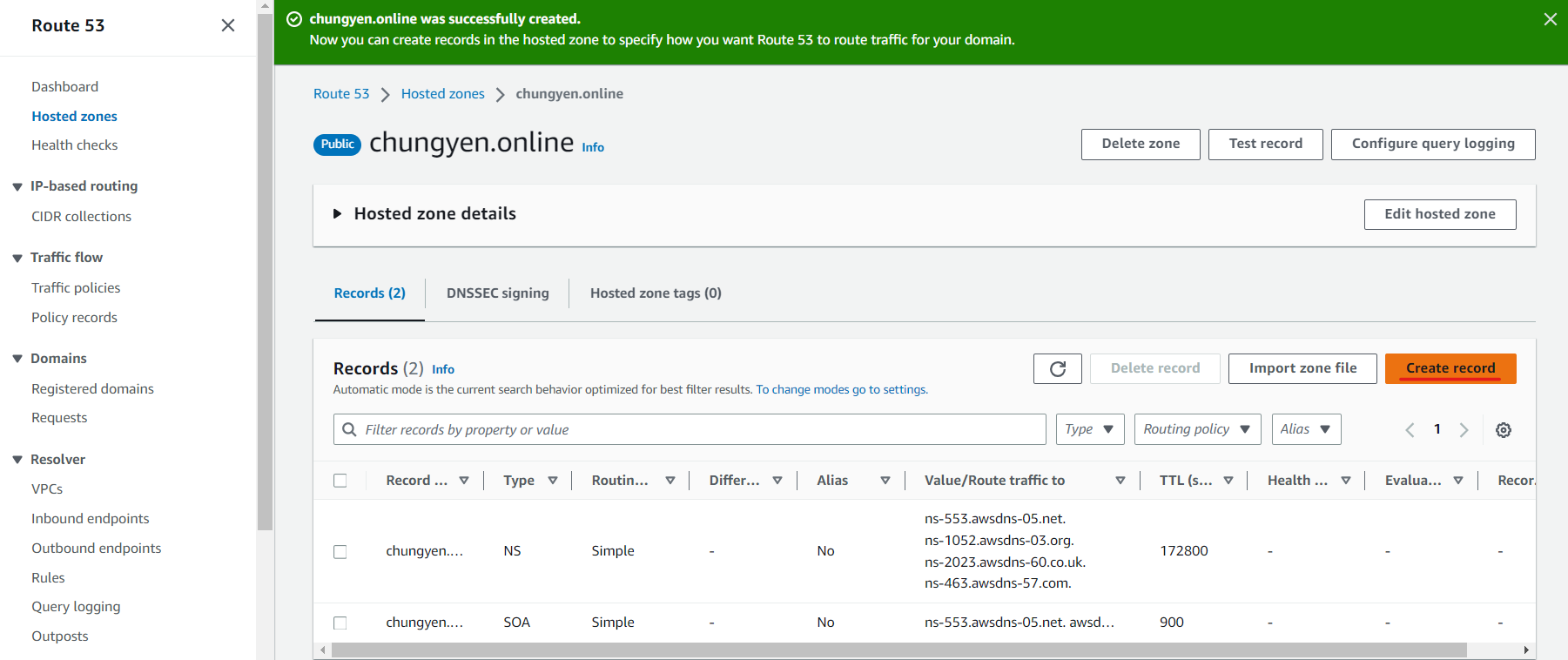Click the Delete zone button
1568x660 pixels.
click(x=1141, y=145)
